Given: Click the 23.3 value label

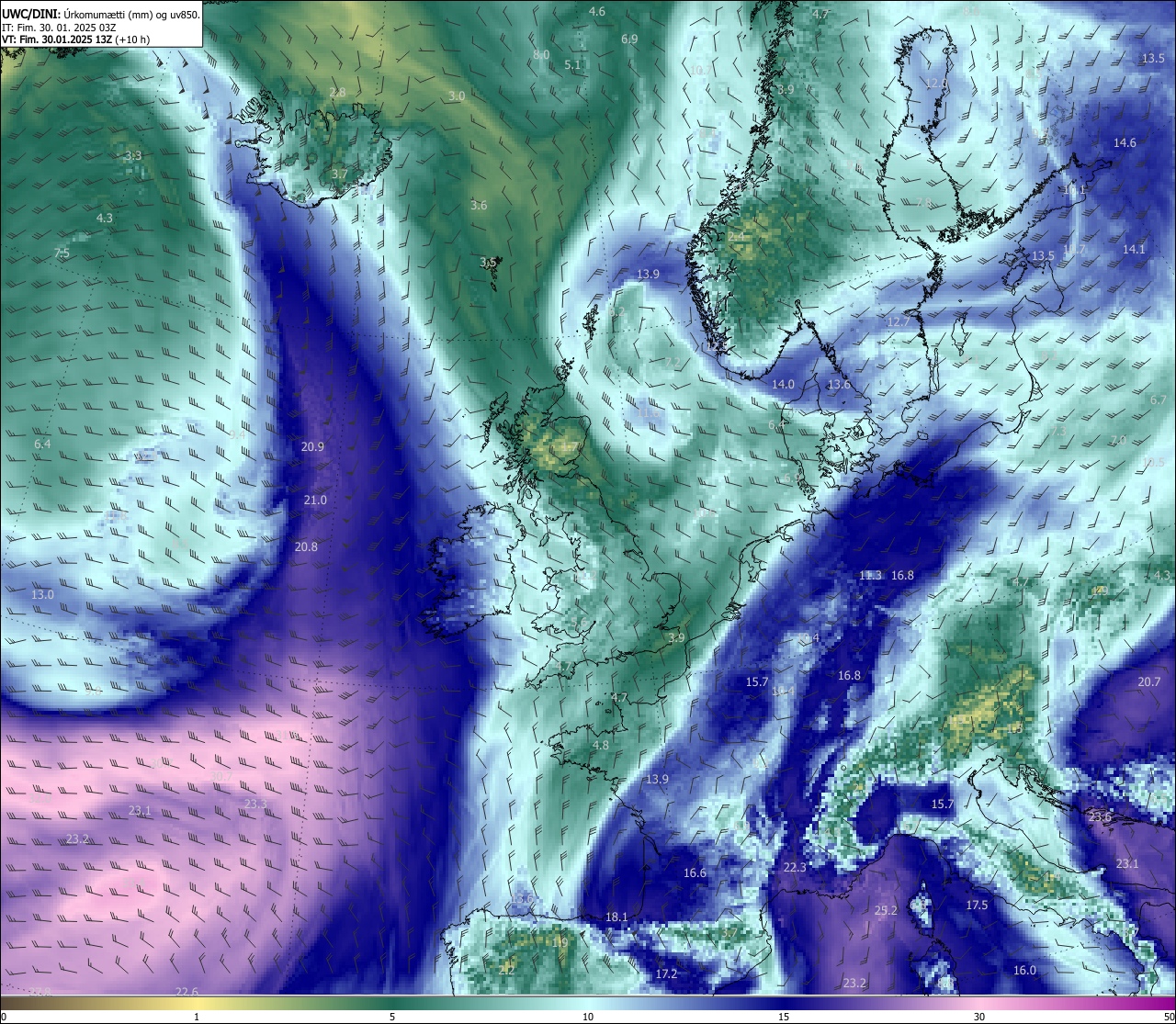Looking at the screenshot, I should coord(255,805).
